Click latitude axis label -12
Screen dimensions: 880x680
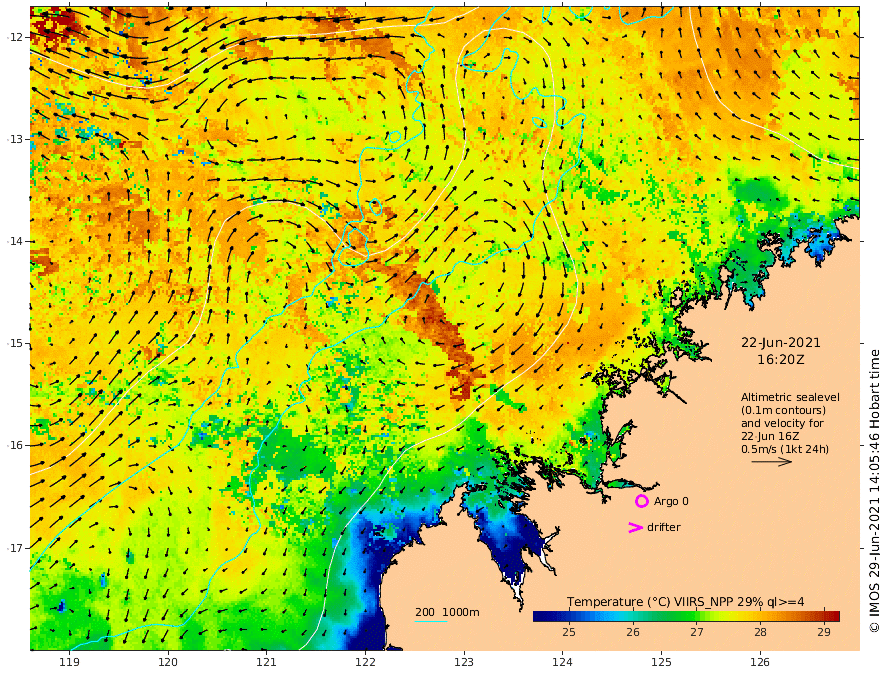point(15,37)
